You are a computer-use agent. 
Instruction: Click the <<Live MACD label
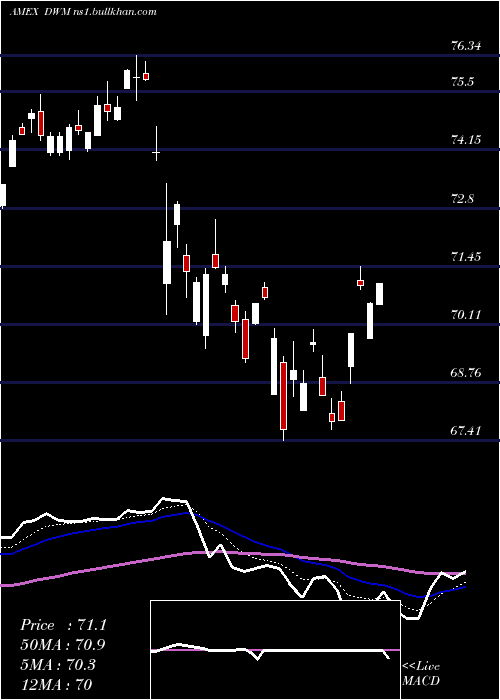click(x=421, y=674)
